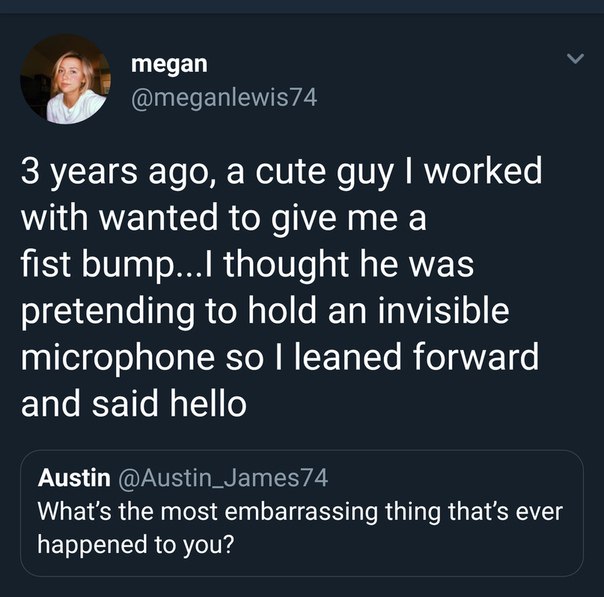Click the words "thought he was"
Screen dimensions: 604x597
(x=349, y=264)
